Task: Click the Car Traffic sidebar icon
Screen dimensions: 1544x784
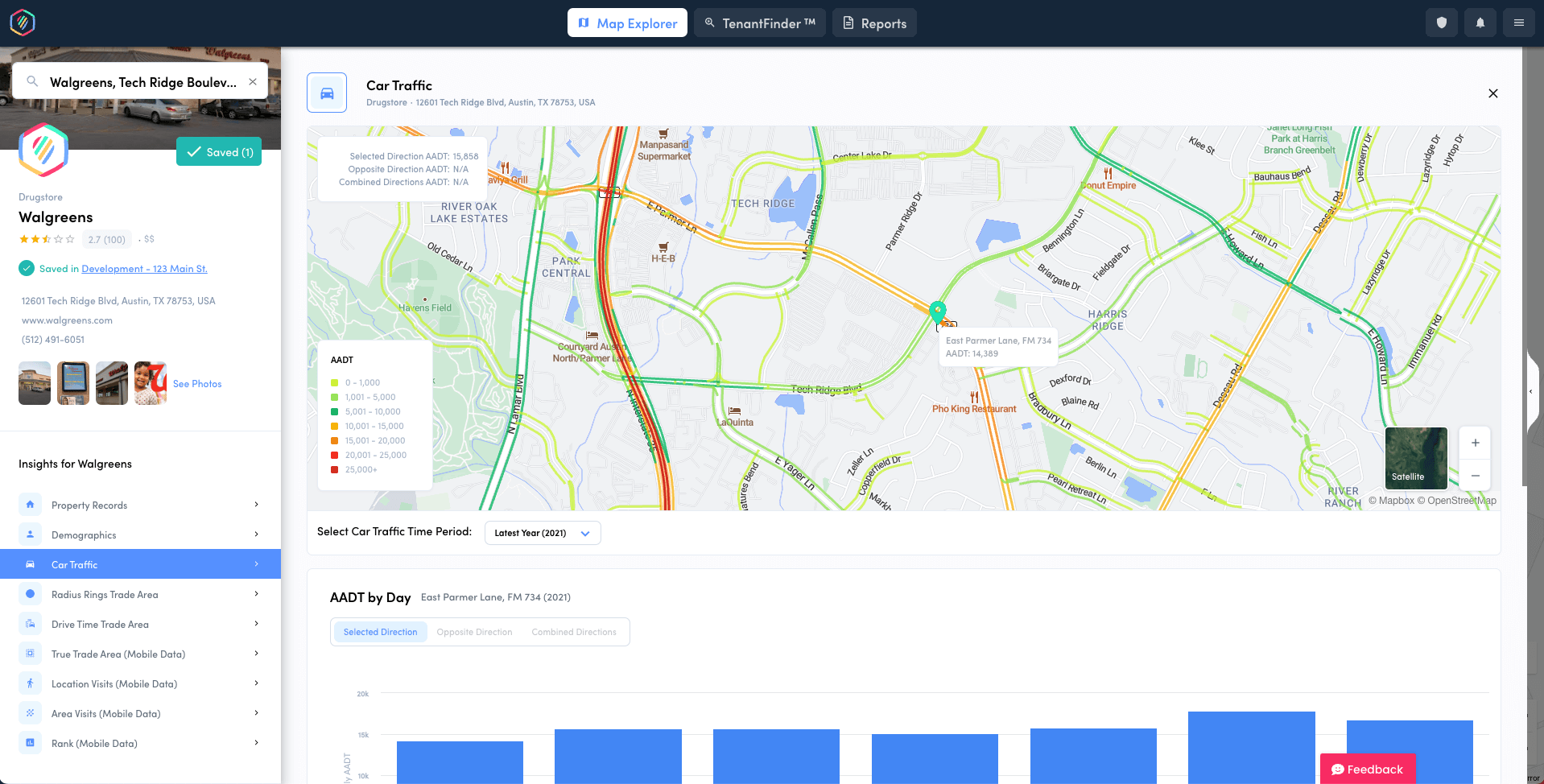Action: click(30, 563)
